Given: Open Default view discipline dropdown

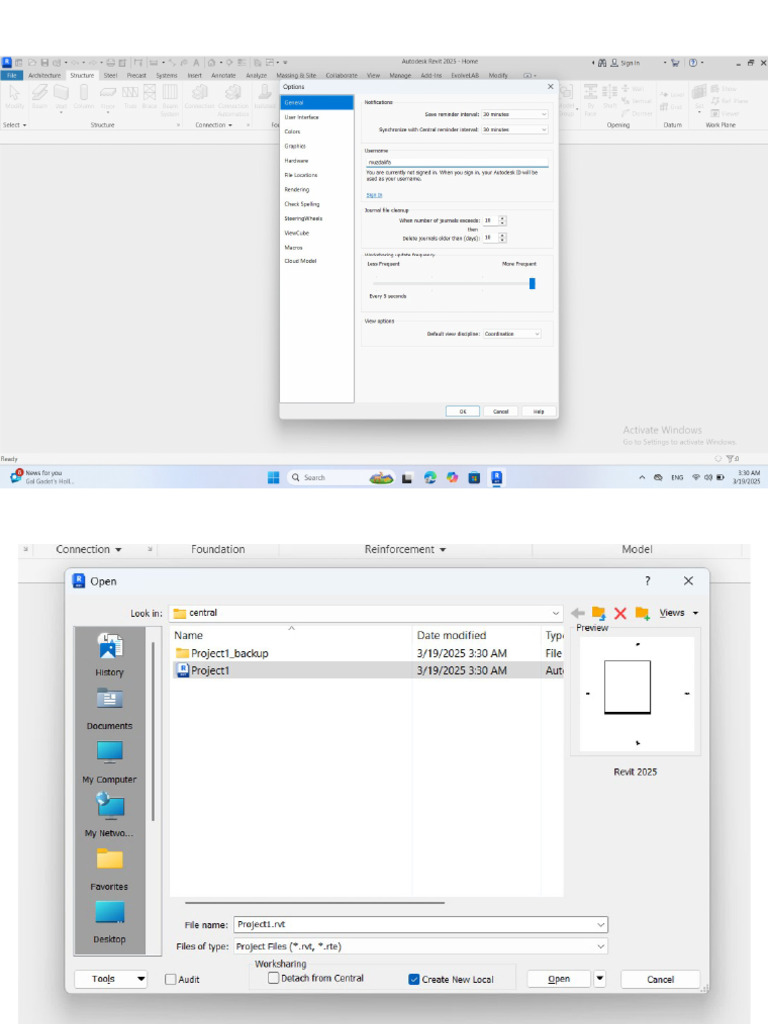Looking at the screenshot, I should [512, 334].
